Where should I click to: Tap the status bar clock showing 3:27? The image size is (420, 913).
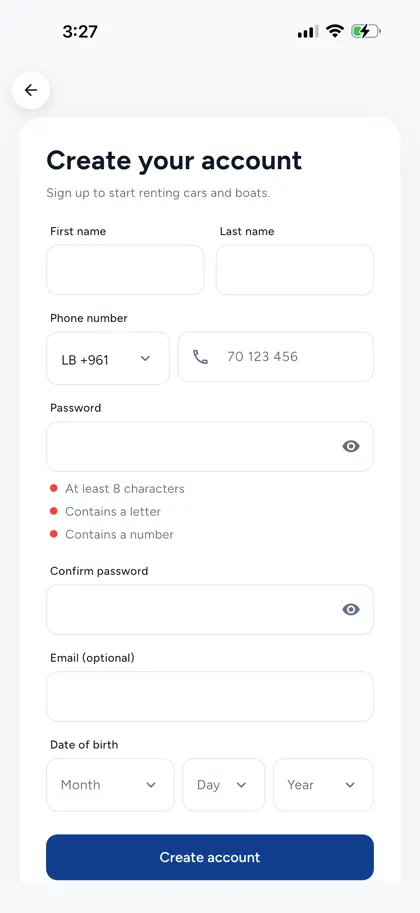coord(80,31)
